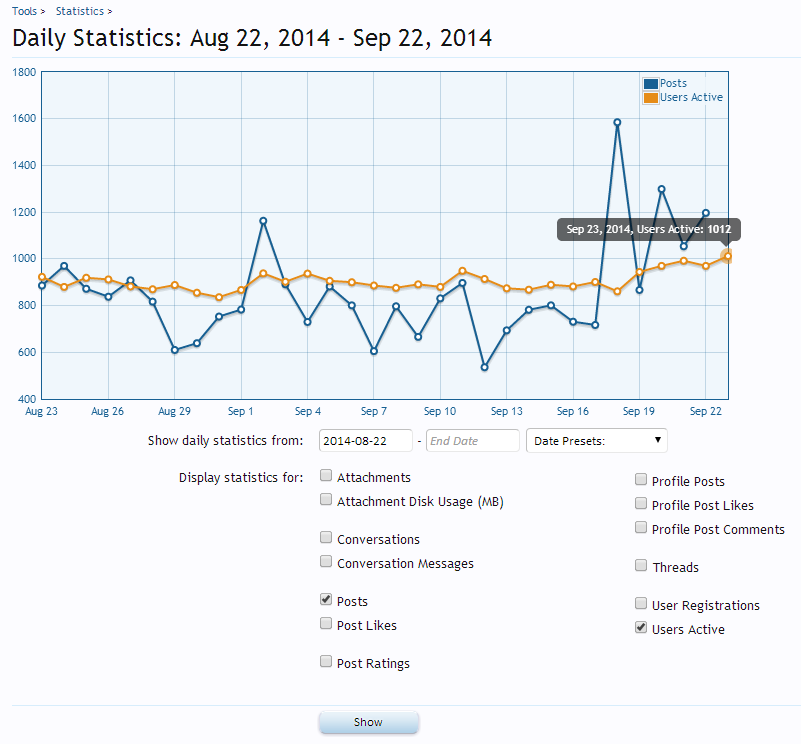This screenshot has width=801, height=744.
Task: Tick the User Registrations checkbox
Action: pyautogui.click(x=641, y=603)
